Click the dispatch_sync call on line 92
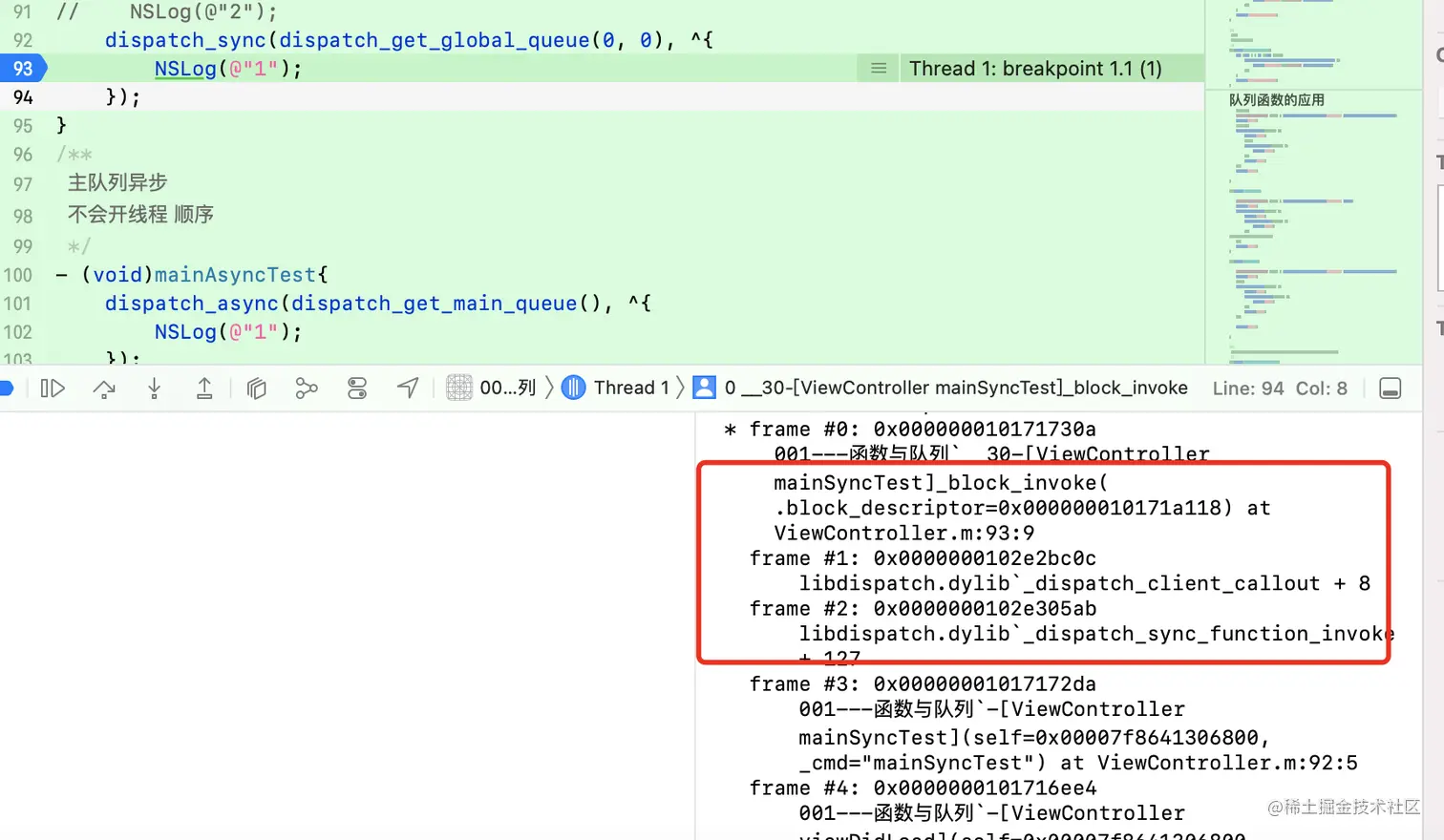The height and width of the screenshot is (840, 1444). pos(185,40)
